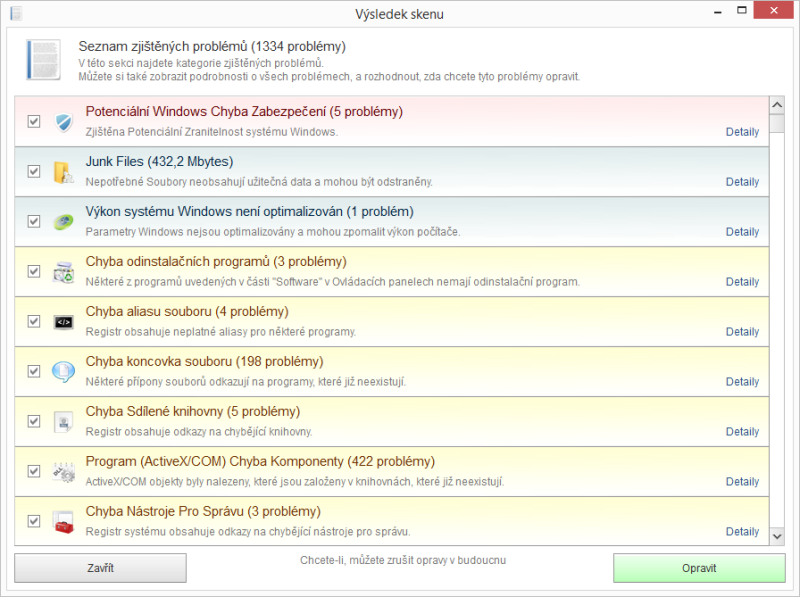Viewport: 800px width, 597px height.
Task: Click the administration tools error icon
Action: pyautogui.click(x=63, y=522)
